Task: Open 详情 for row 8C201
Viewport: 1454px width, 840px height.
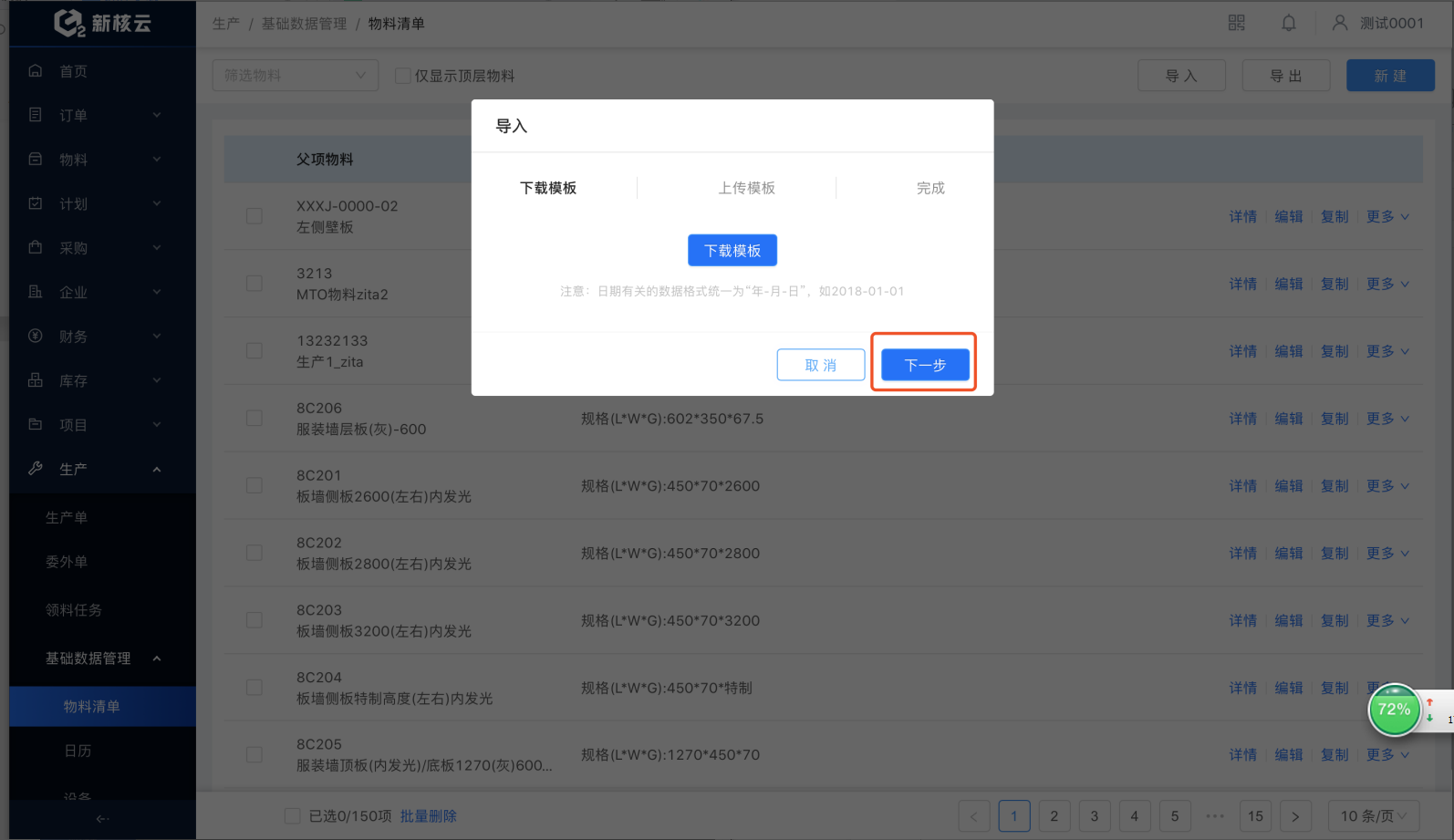Action: click(x=1242, y=485)
